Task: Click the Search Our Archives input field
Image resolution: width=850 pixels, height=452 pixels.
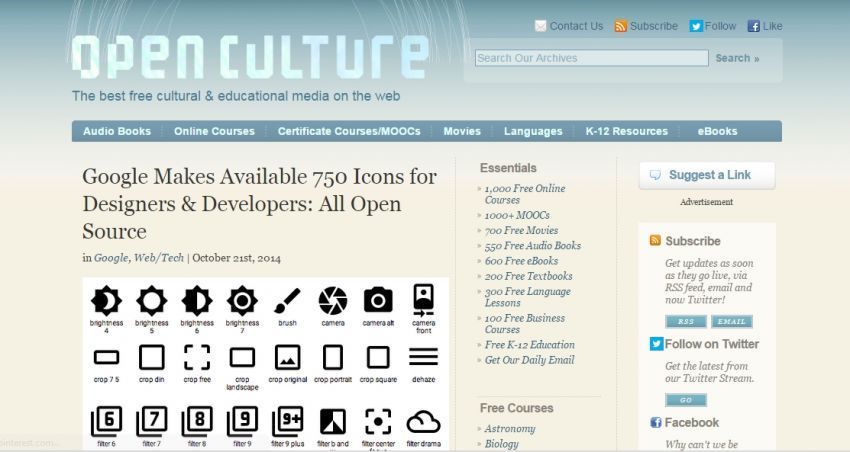Action: coord(591,58)
